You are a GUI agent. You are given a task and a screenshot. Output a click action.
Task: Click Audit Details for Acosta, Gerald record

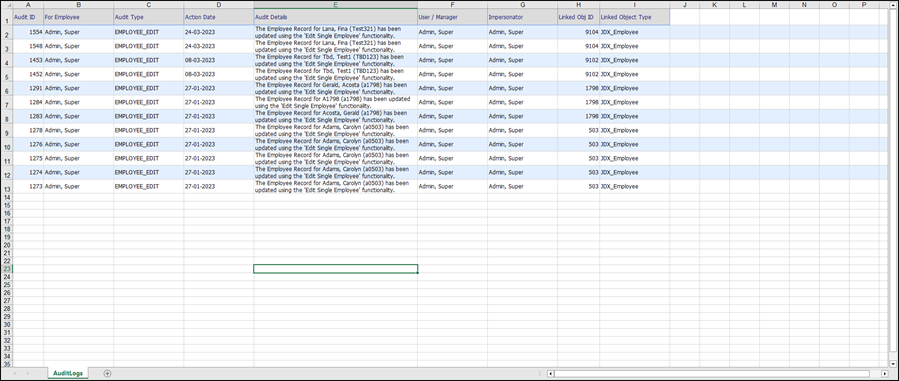pyautogui.click(x=335, y=116)
